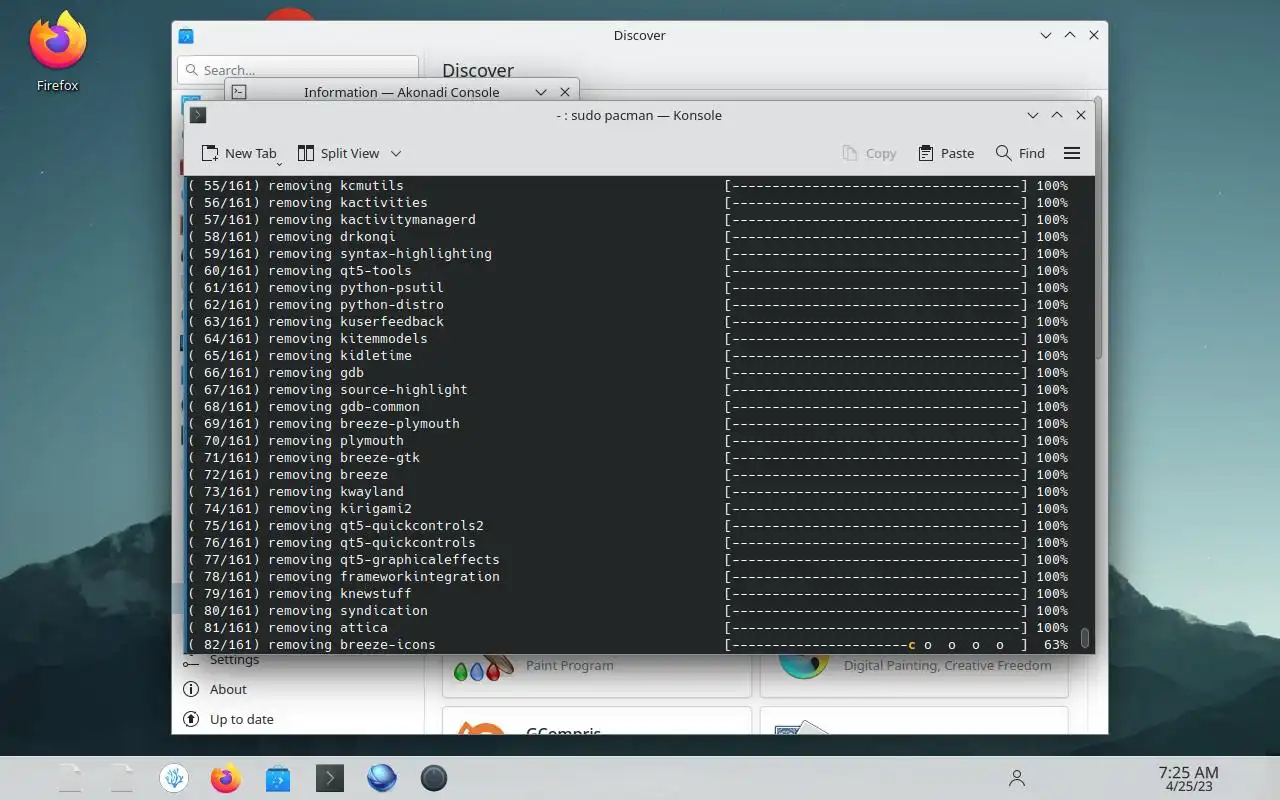Click the user icon in the system tray
Viewport: 1280px width, 800px height.
tap(1016, 778)
